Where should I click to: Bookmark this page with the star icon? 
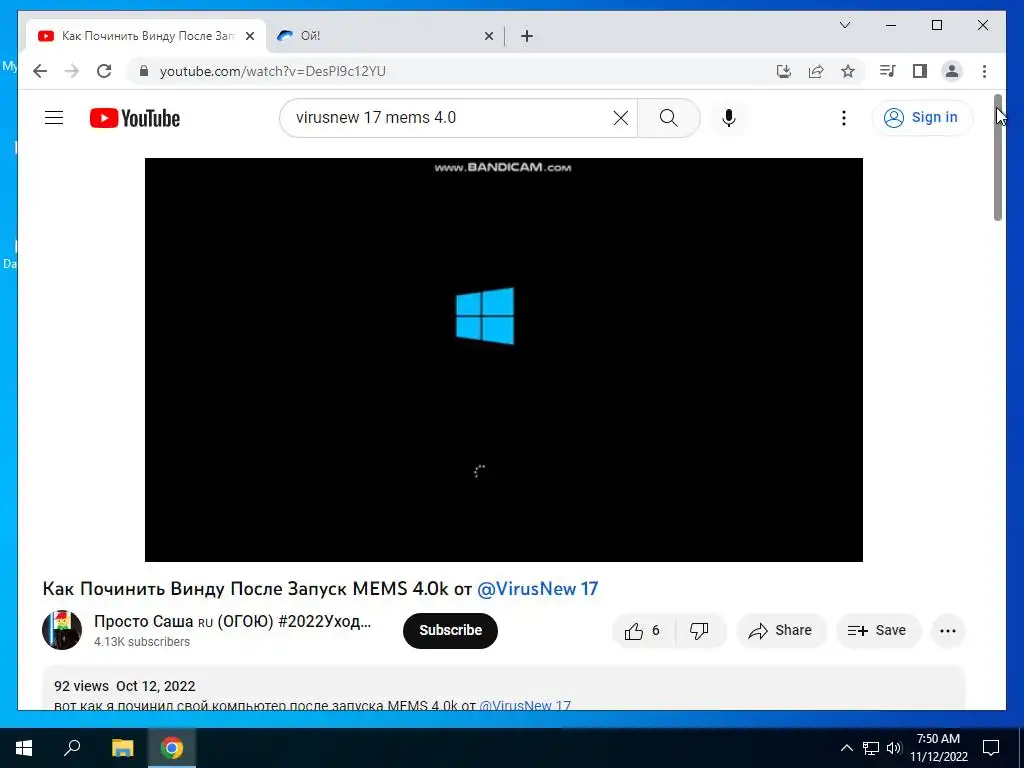click(x=848, y=71)
